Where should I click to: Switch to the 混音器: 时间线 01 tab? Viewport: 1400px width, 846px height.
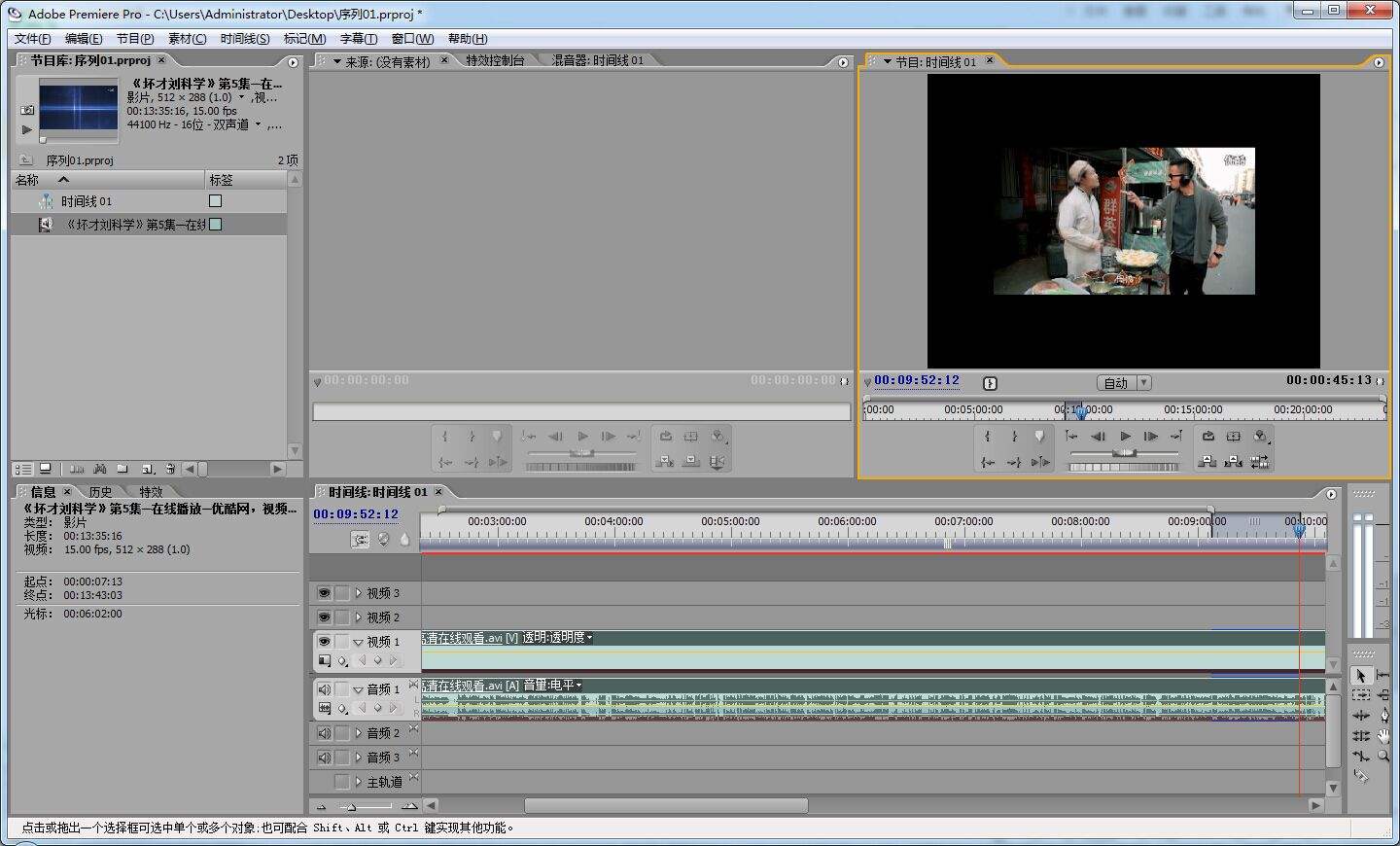[x=598, y=60]
